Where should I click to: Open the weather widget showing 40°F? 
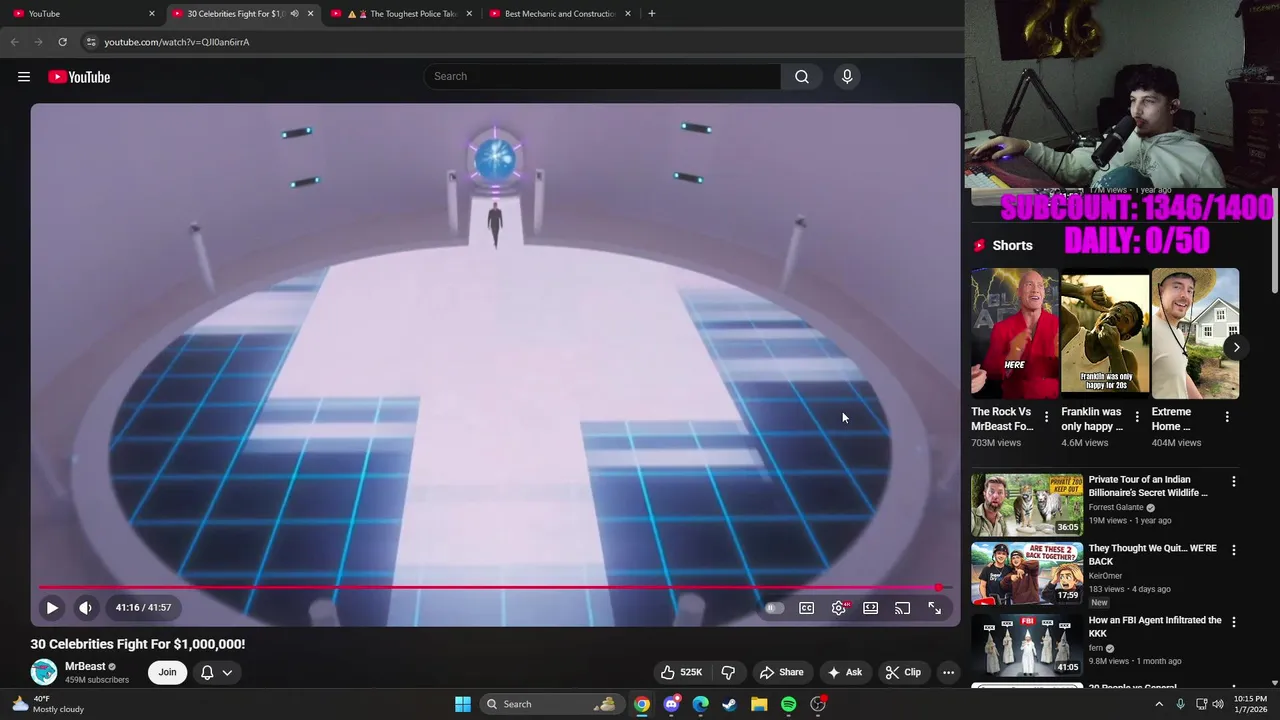click(x=48, y=704)
